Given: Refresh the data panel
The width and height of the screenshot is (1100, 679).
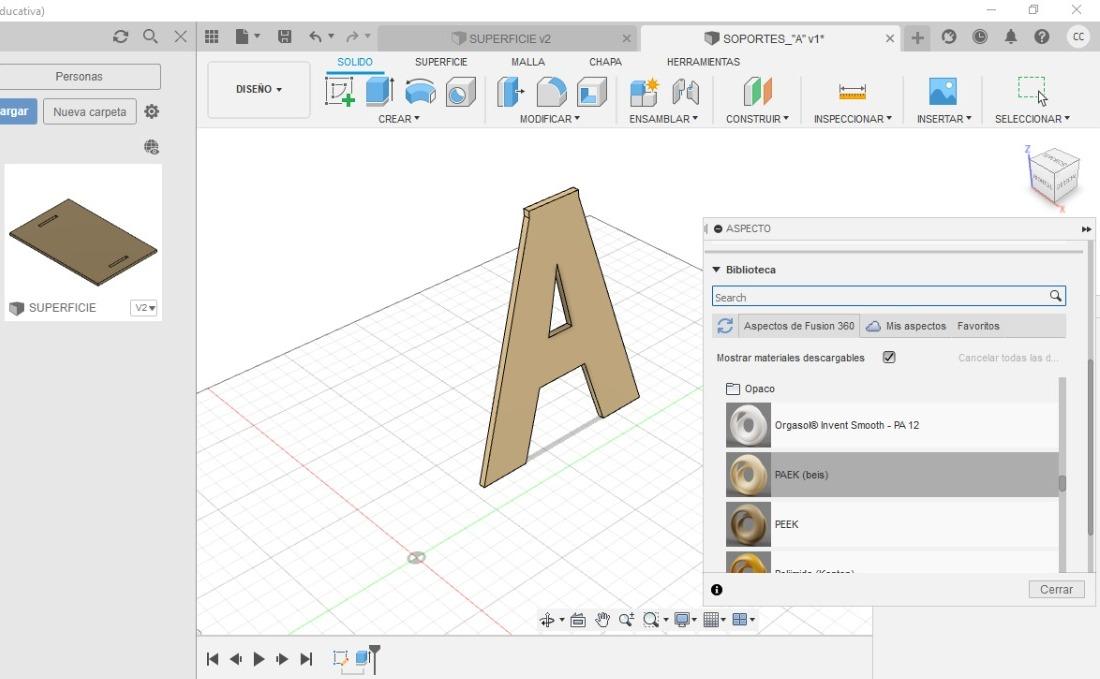Looking at the screenshot, I should tap(121, 36).
